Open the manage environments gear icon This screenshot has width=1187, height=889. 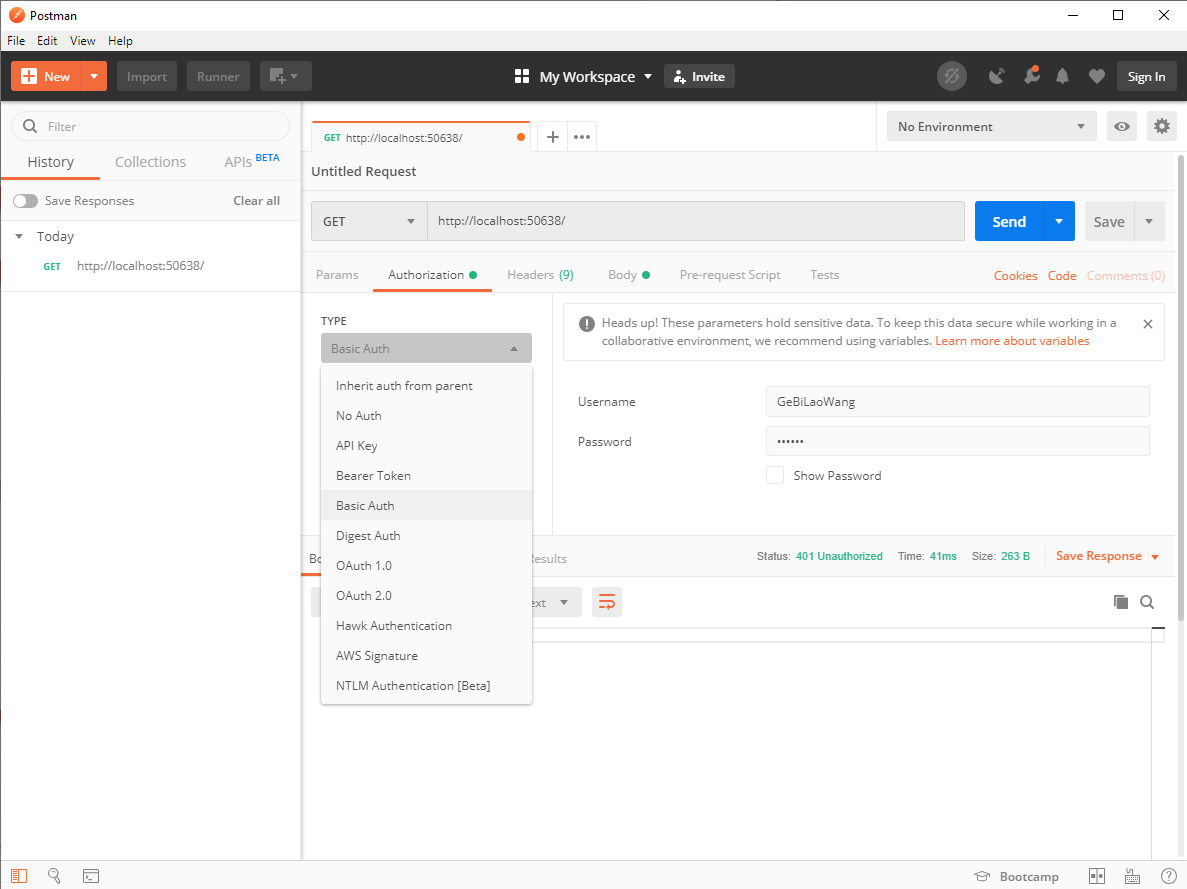[x=1161, y=127]
